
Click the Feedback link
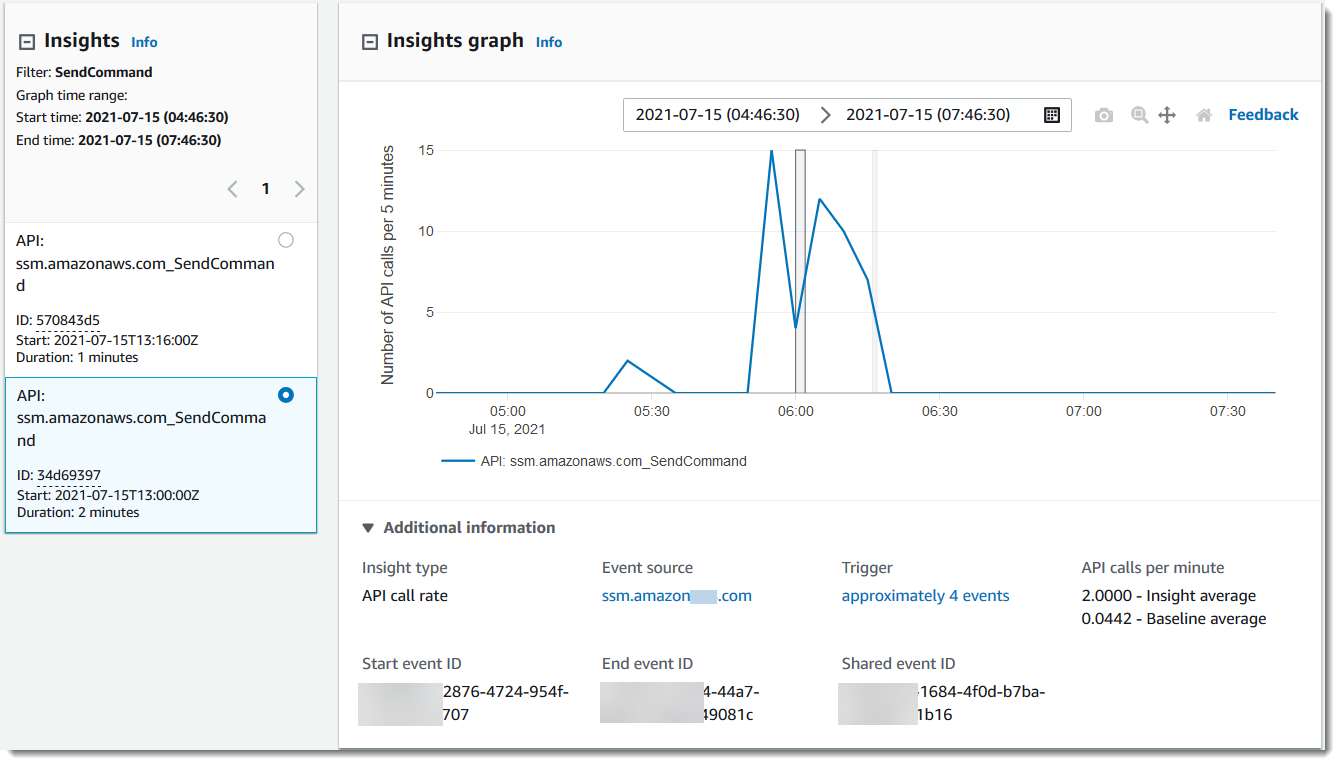click(x=1263, y=115)
